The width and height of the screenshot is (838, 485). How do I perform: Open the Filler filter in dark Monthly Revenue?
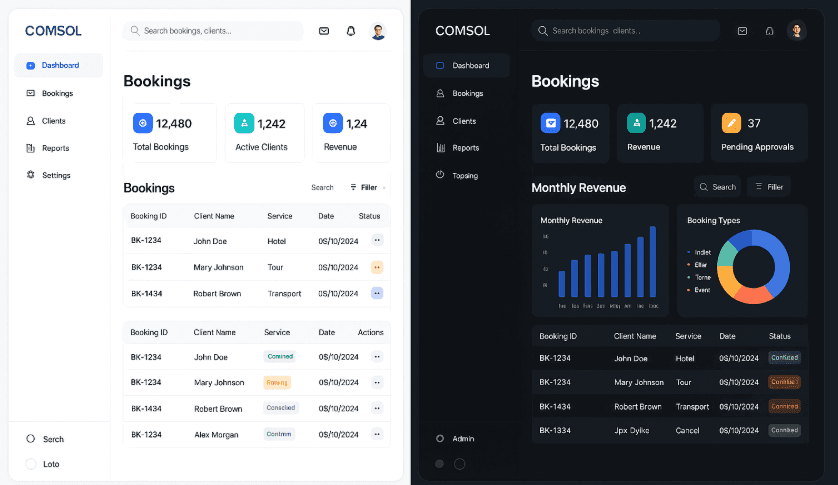pos(769,187)
